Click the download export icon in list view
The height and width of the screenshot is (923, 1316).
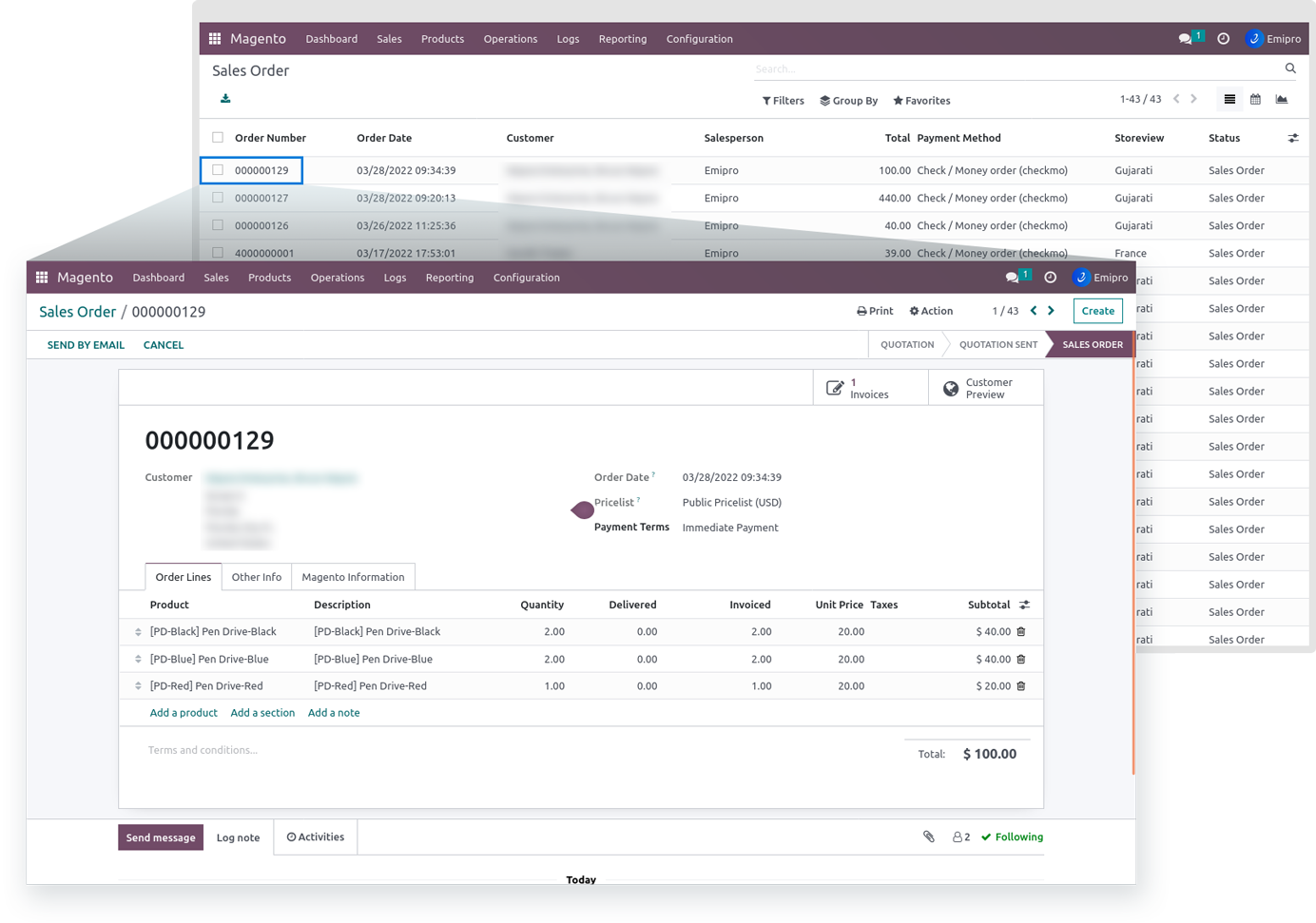click(x=225, y=99)
